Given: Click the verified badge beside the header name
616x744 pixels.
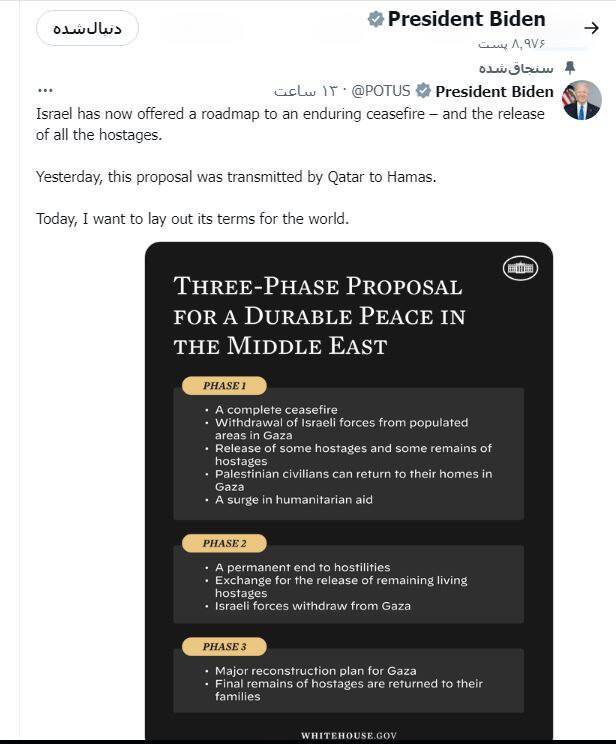Looking at the screenshot, I should pos(376,19).
